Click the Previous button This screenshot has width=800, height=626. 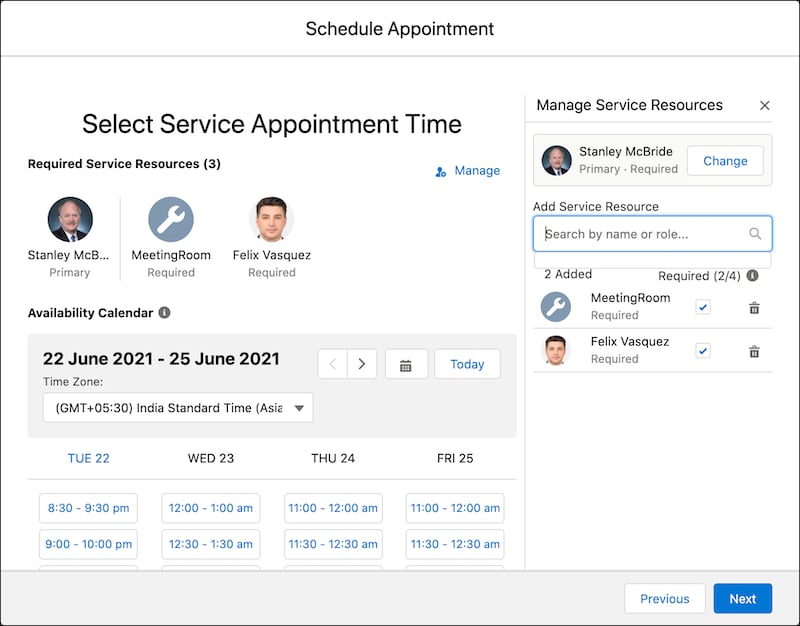pos(665,598)
